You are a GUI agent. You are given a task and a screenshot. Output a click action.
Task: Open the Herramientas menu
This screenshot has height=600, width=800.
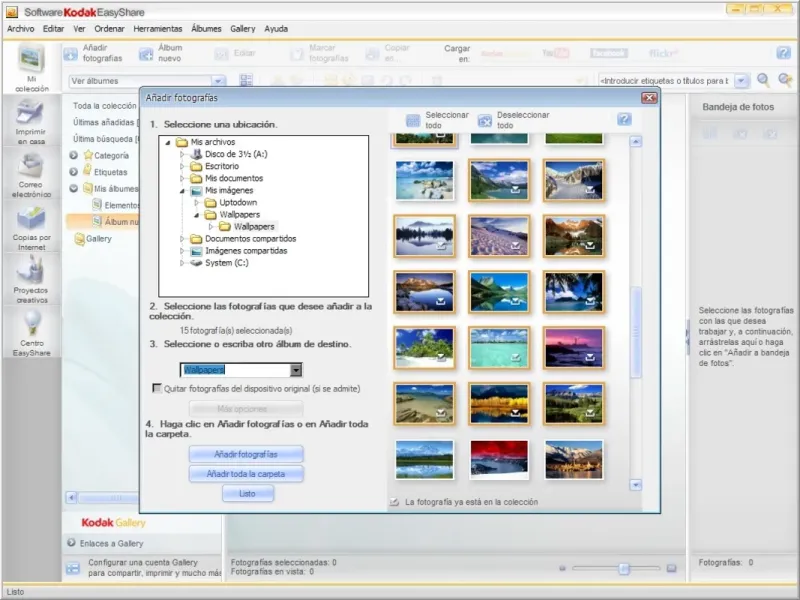click(x=157, y=29)
